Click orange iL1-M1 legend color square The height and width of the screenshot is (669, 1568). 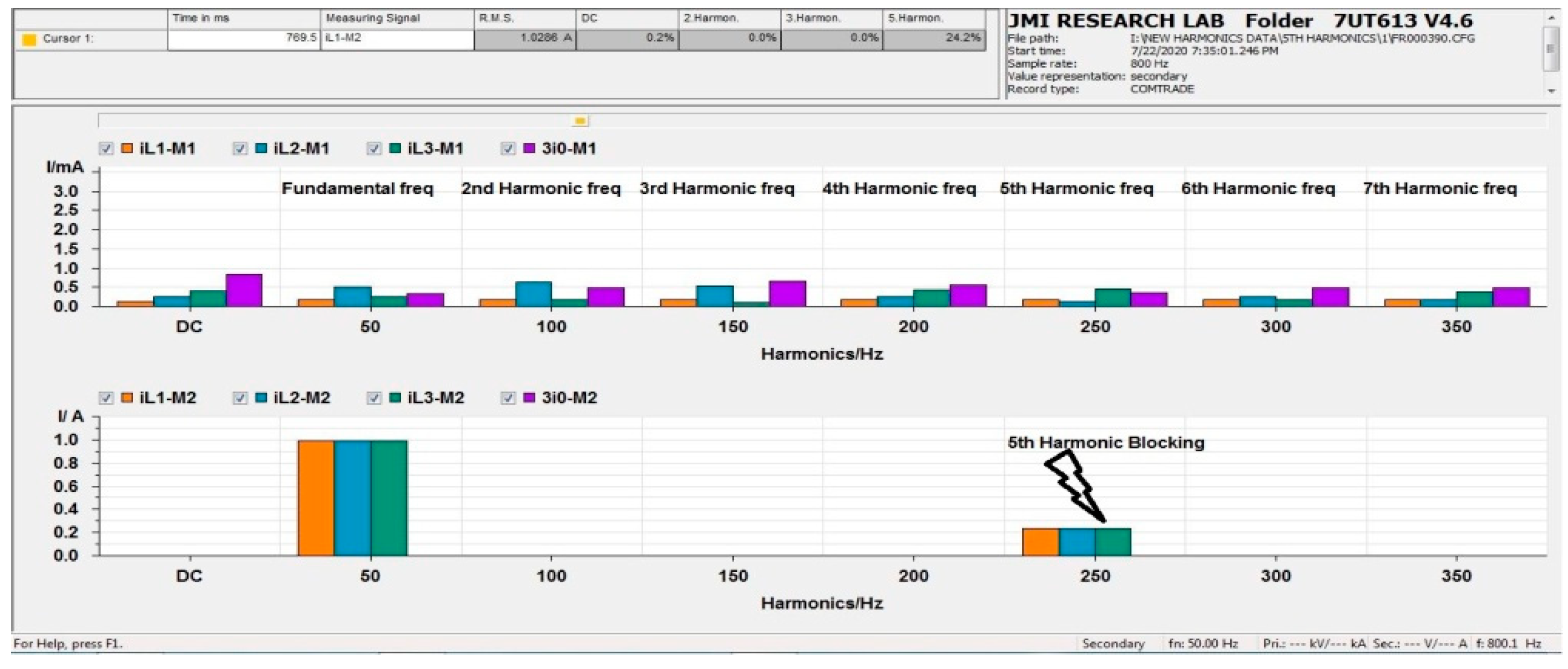[127, 148]
